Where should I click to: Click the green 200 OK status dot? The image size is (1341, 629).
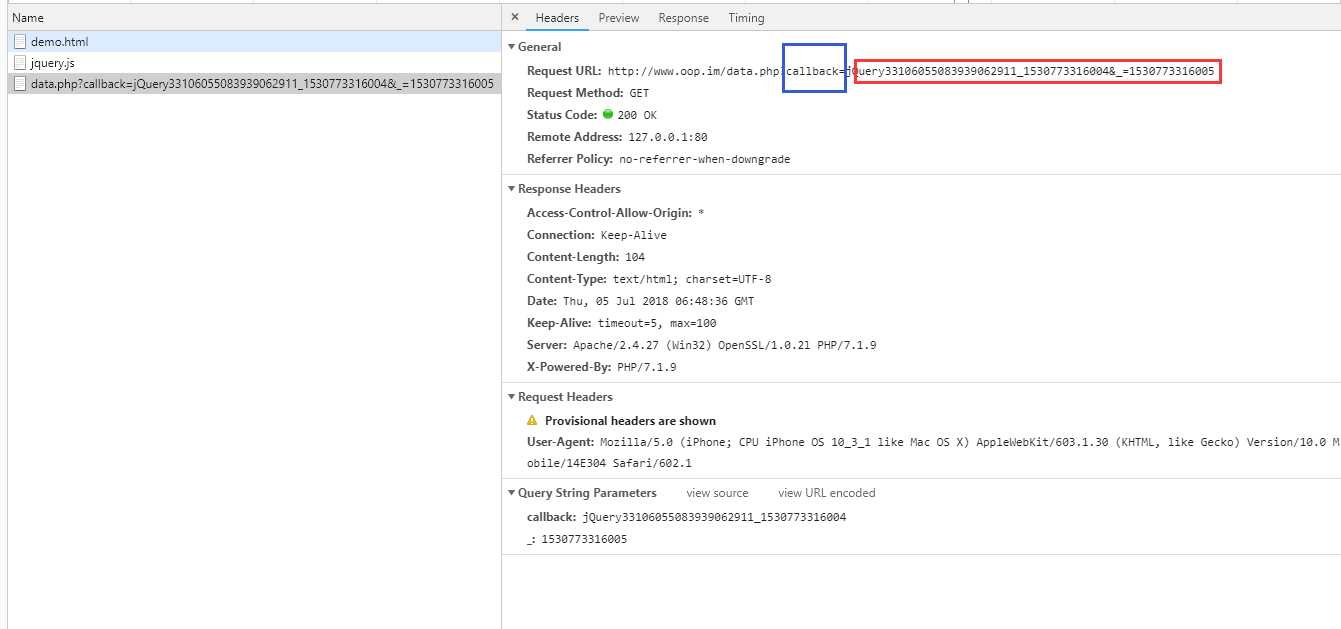point(609,115)
